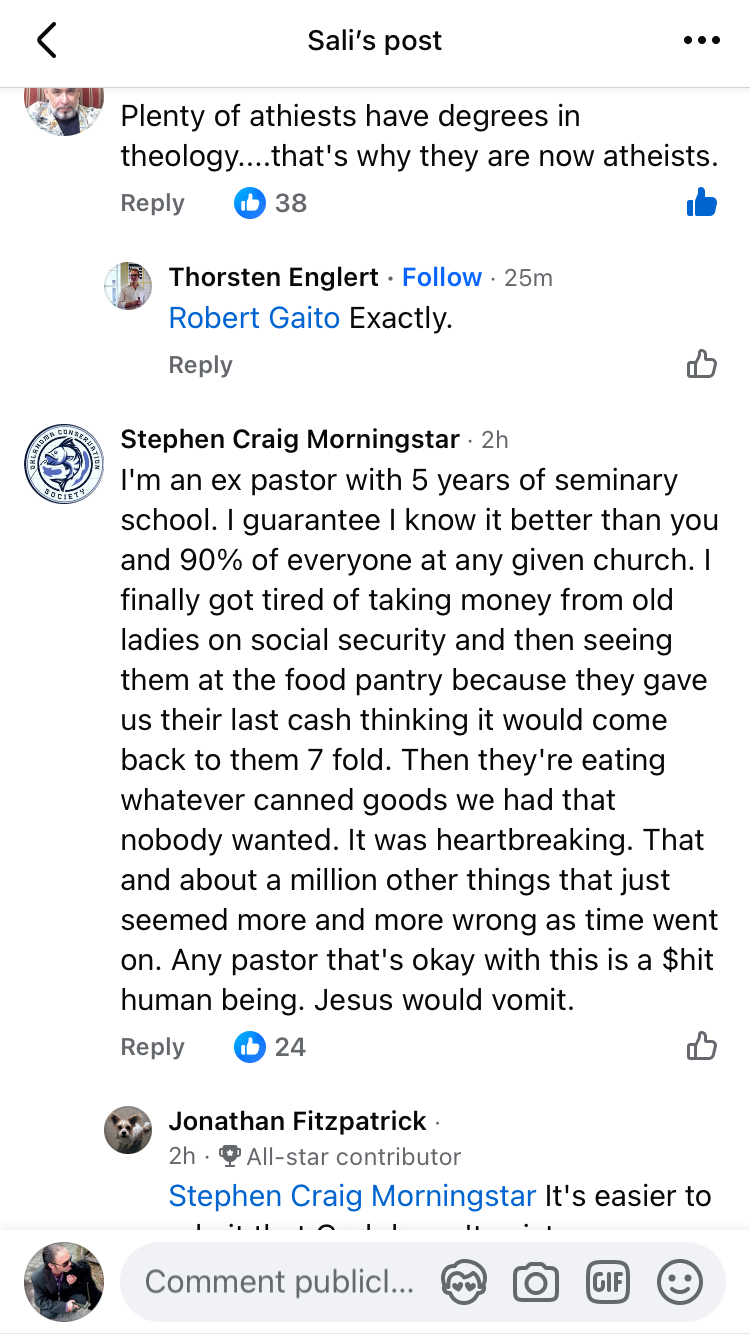Tap the camera icon to attach photo
The height and width of the screenshot is (1334, 750).
pos(536,1282)
